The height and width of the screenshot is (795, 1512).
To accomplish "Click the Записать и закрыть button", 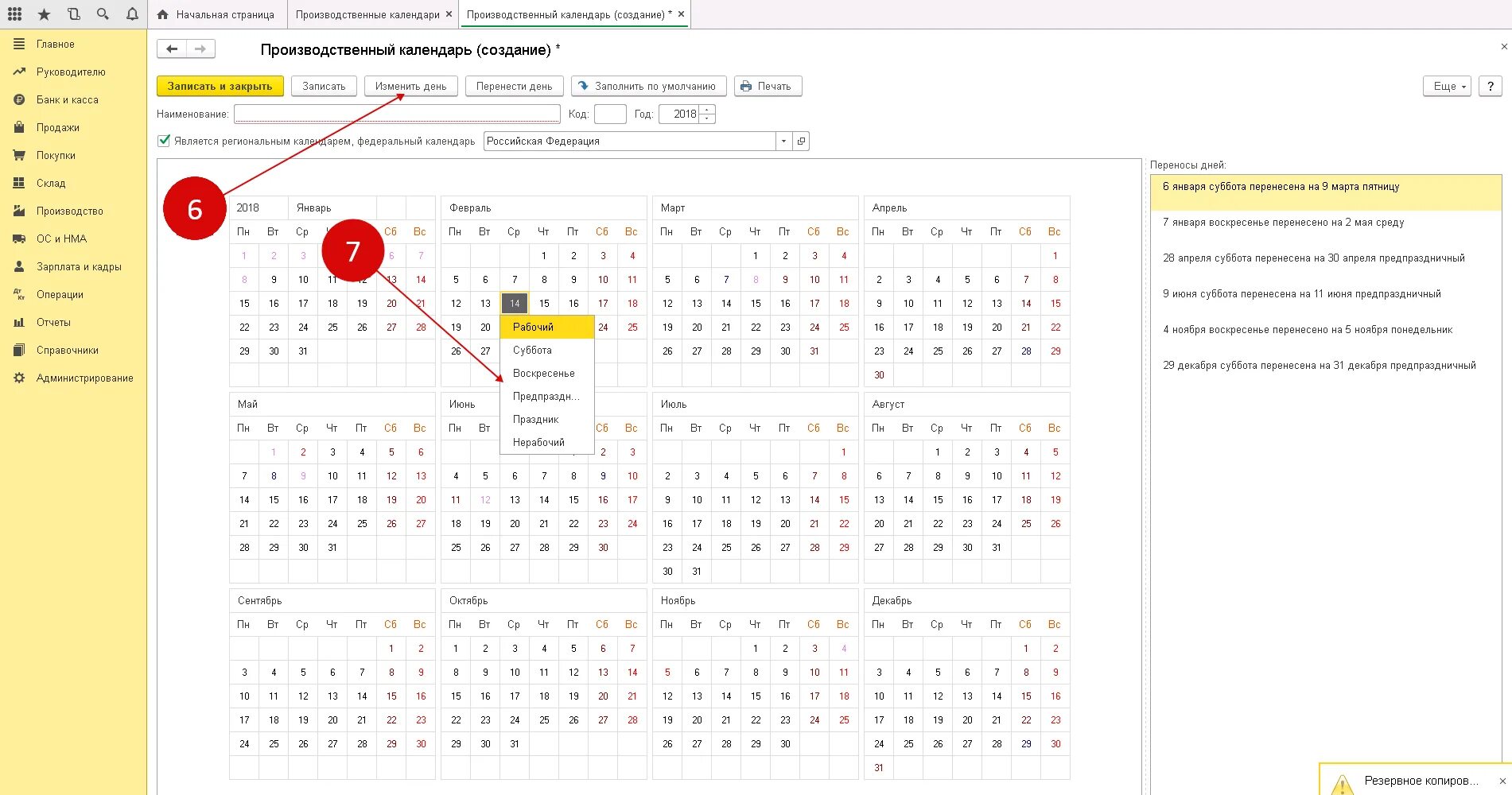I will pos(220,87).
